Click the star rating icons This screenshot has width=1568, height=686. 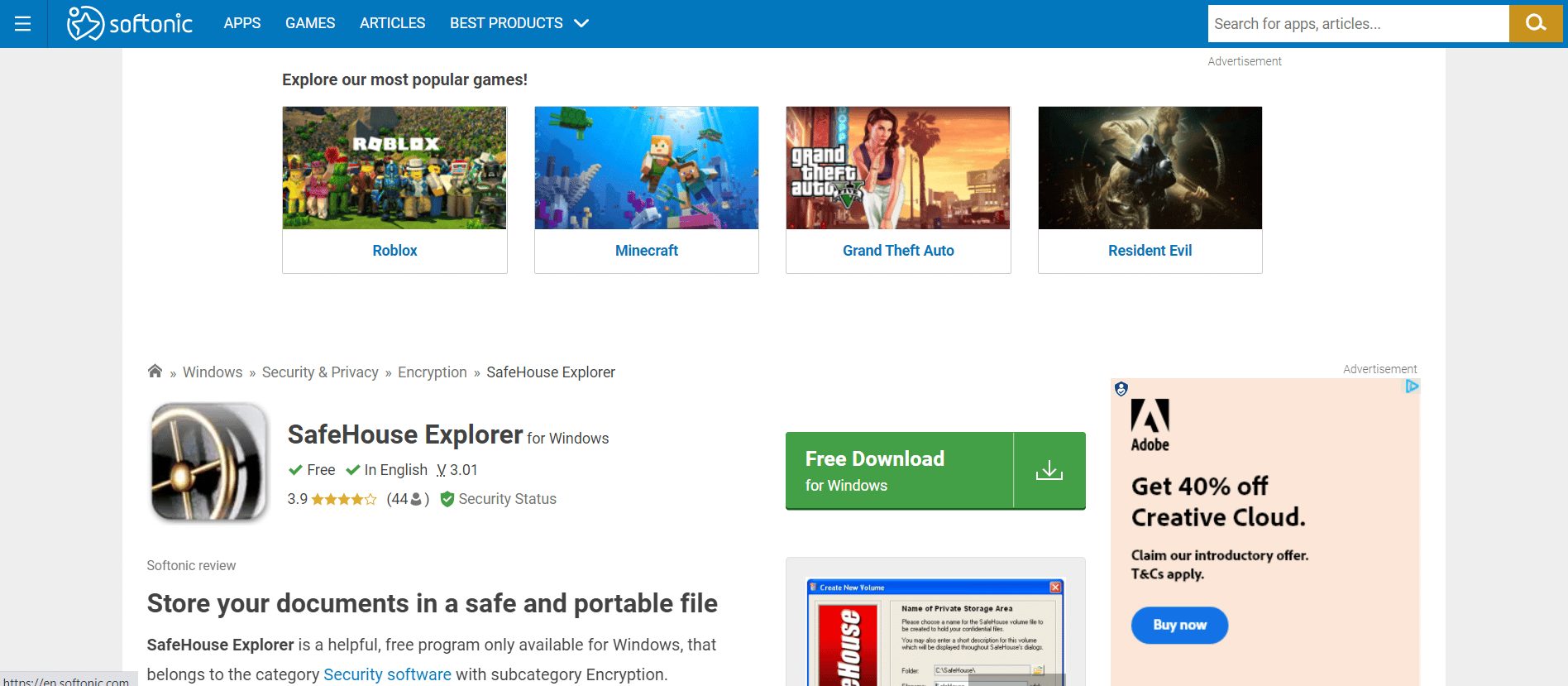click(x=344, y=499)
